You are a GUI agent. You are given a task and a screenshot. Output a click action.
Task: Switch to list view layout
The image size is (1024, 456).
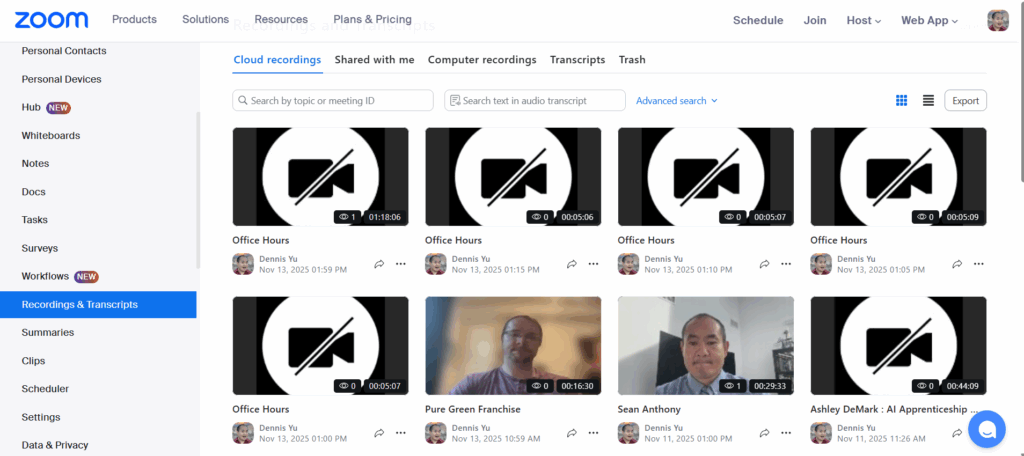click(928, 101)
